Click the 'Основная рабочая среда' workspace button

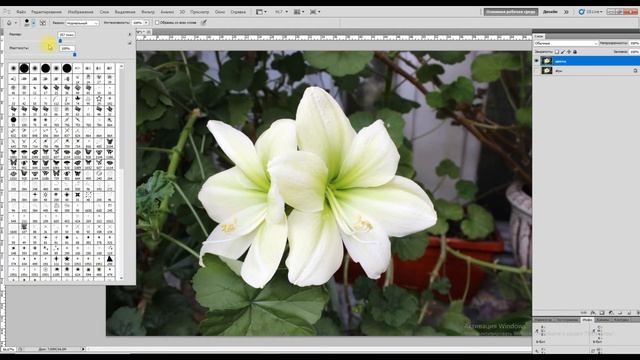[x=511, y=12]
